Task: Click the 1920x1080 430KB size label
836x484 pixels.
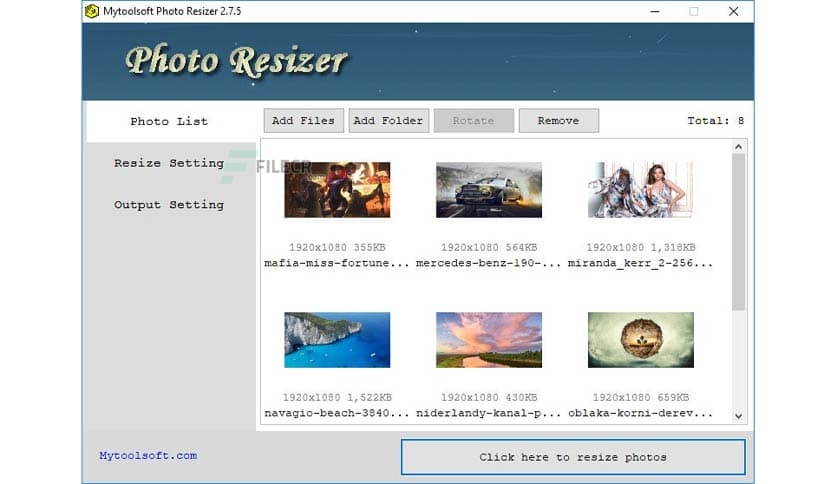Action: [x=489, y=398]
